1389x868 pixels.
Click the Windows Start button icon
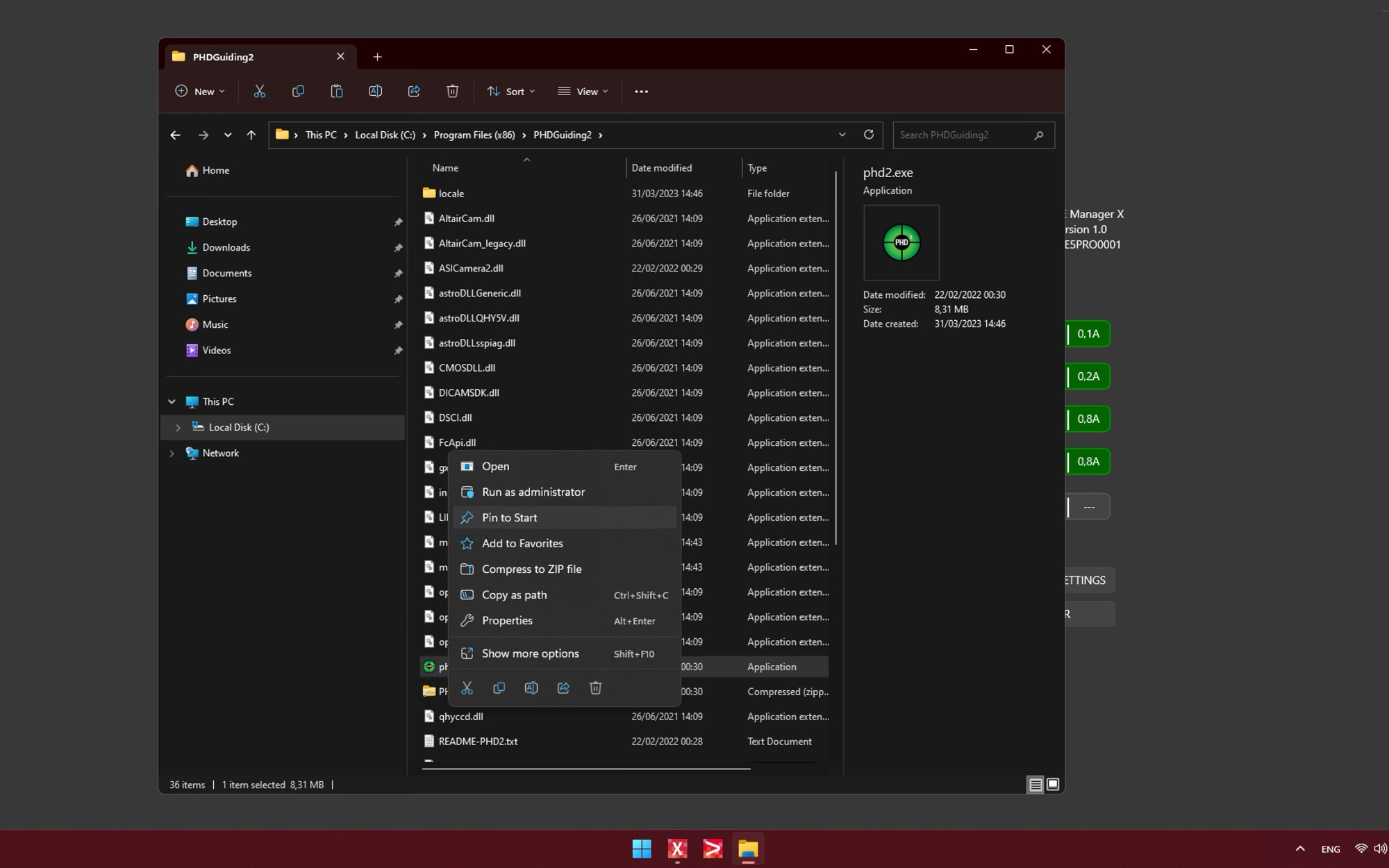(642, 848)
